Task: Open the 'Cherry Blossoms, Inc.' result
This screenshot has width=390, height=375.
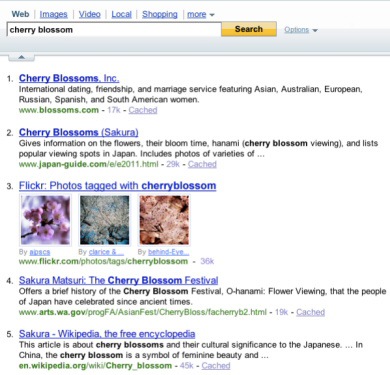Action: (69, 78)
